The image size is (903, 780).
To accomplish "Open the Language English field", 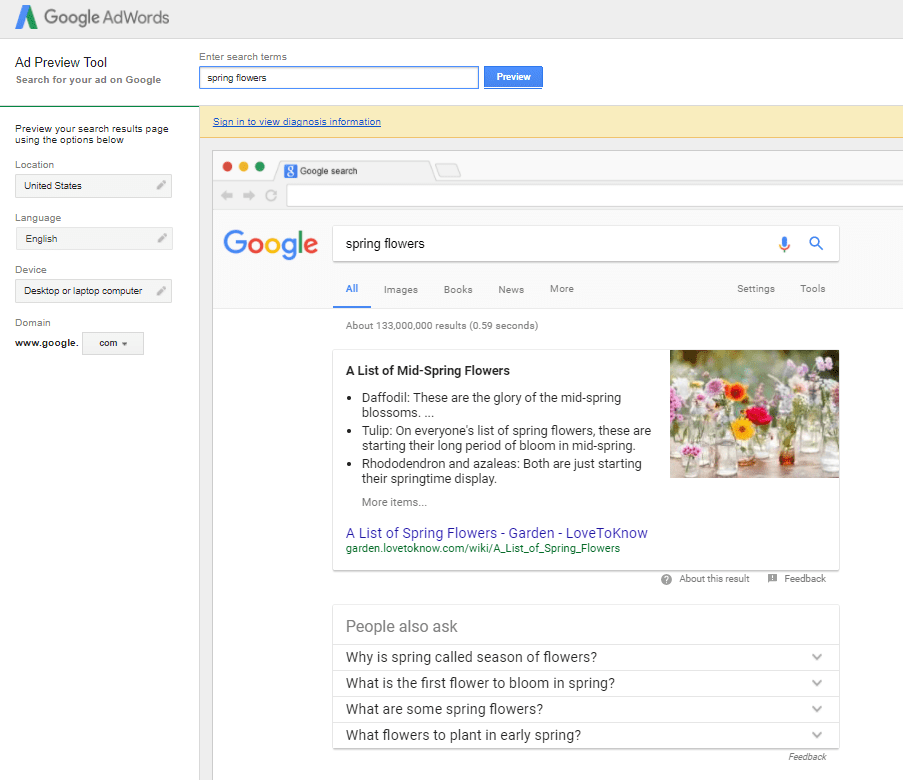I will [94, 238].
